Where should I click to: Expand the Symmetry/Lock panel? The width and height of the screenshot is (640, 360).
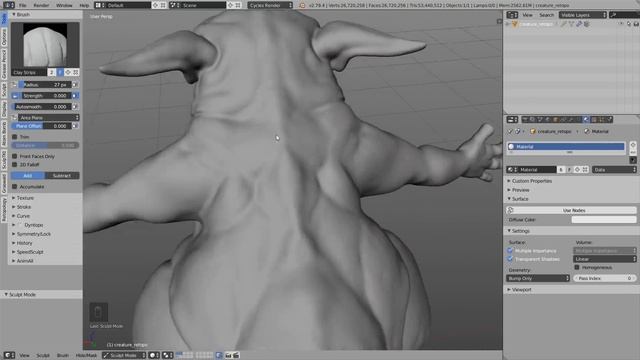[33, 234]
